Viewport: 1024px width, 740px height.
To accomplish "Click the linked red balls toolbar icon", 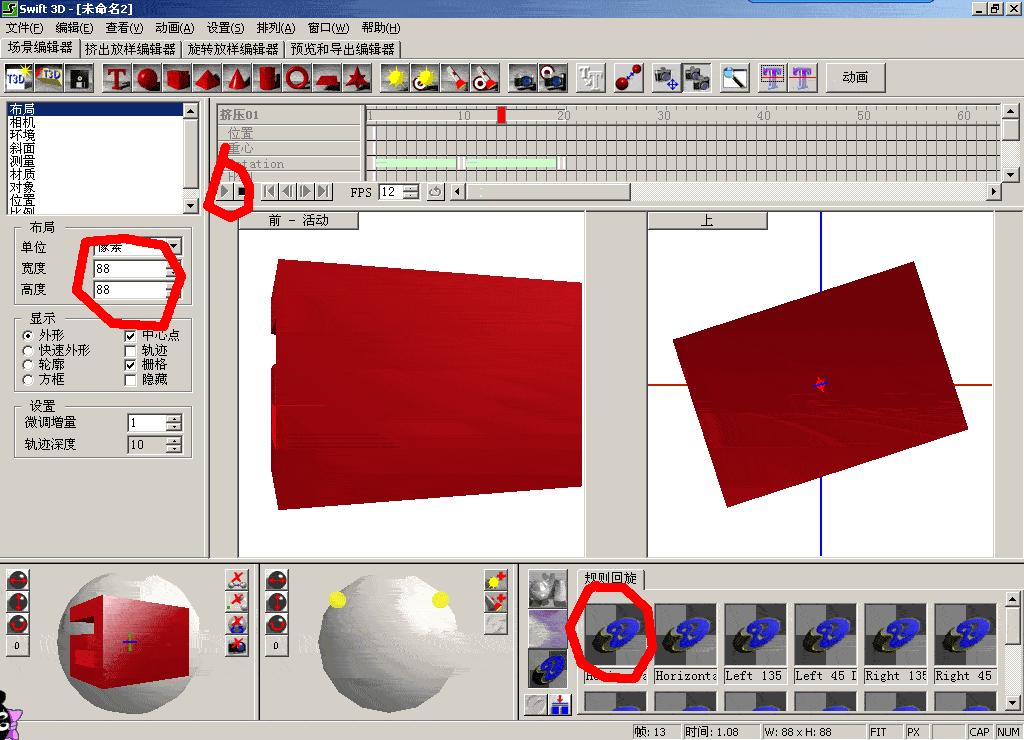I will 629,78.
